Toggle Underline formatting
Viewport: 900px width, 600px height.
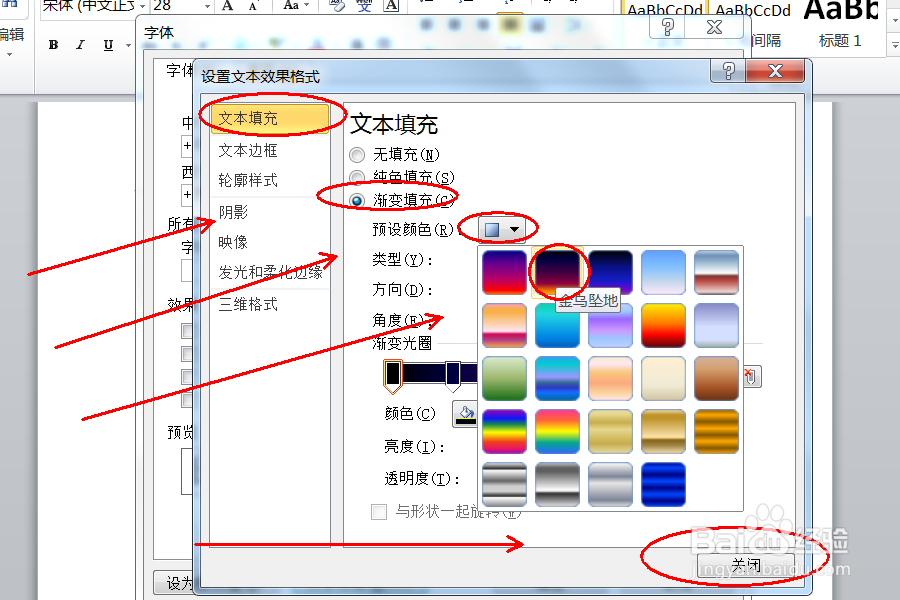108,45
